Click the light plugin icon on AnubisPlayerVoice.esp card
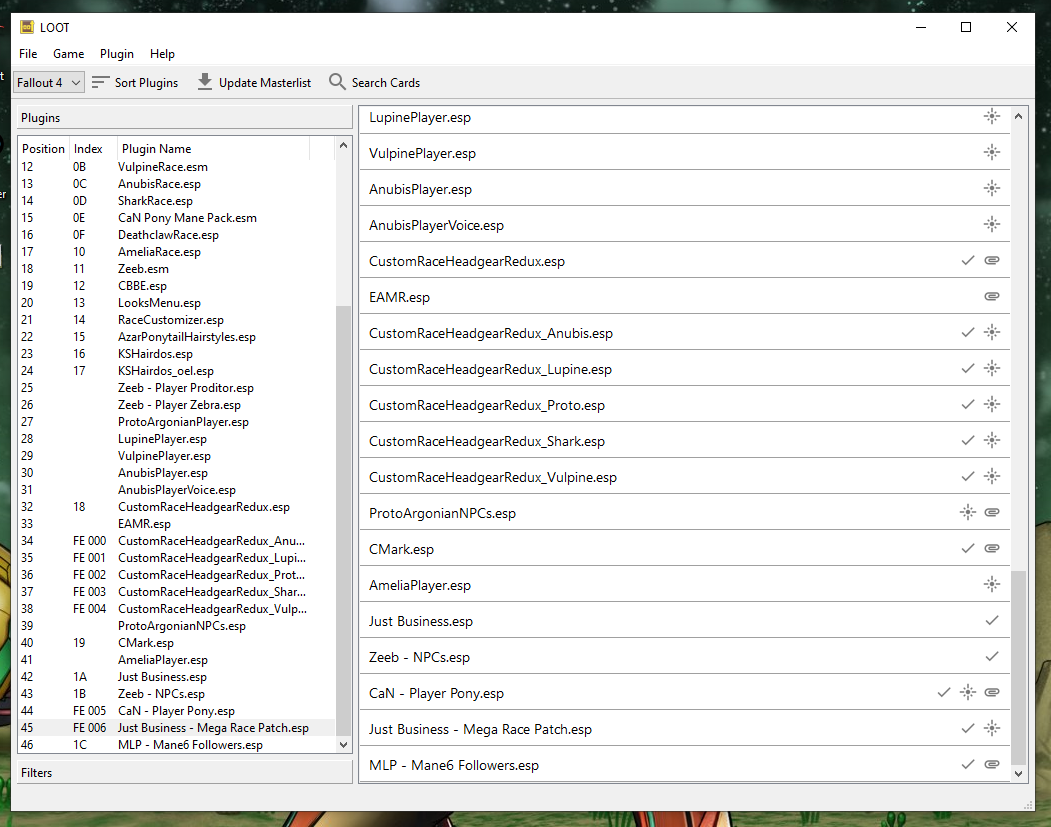 pos(992,225)
